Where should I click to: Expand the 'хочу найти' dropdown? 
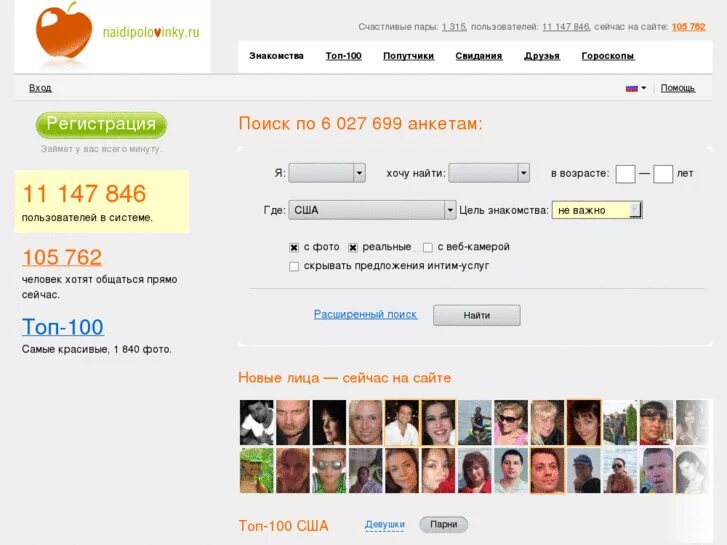click(x=489, y=173)
